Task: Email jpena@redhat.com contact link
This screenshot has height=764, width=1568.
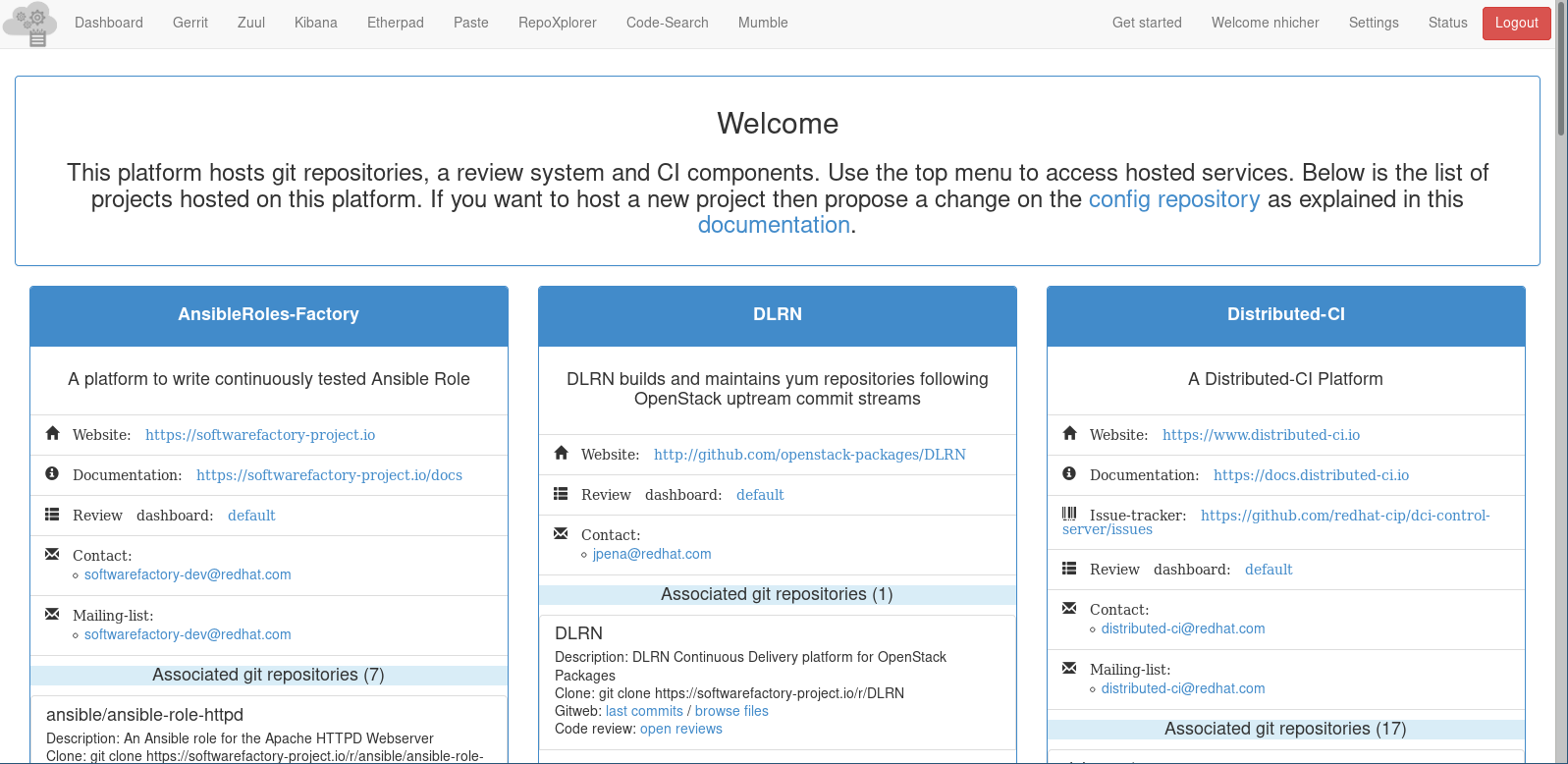Action: 652,554
